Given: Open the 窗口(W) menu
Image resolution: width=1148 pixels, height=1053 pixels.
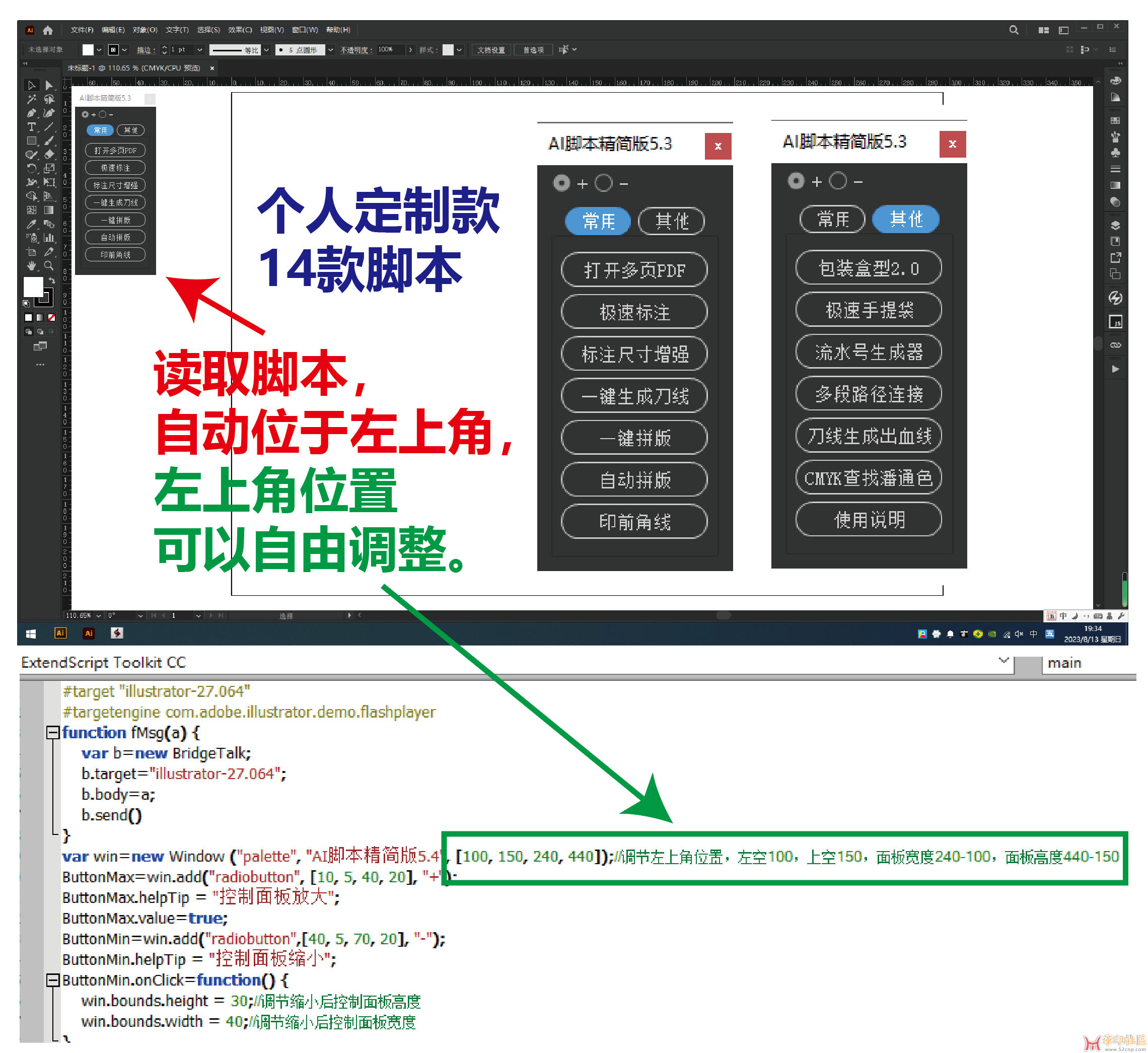Looking at the screenshot, I should [x=305, y=30].
